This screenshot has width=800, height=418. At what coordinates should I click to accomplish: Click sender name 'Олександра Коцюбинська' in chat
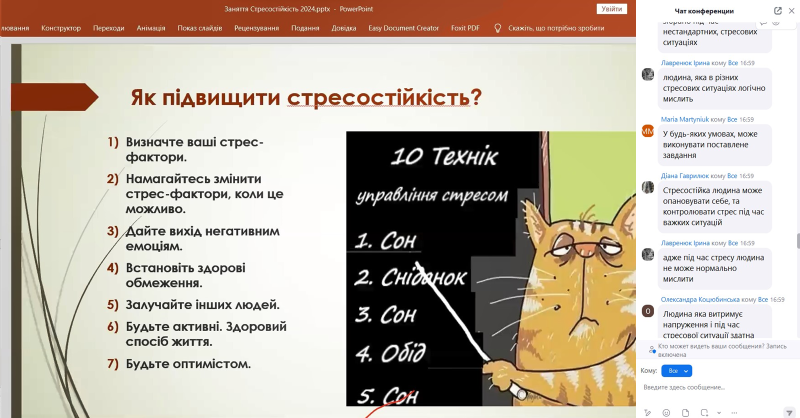pyautogui.click(x=700, y=300)
